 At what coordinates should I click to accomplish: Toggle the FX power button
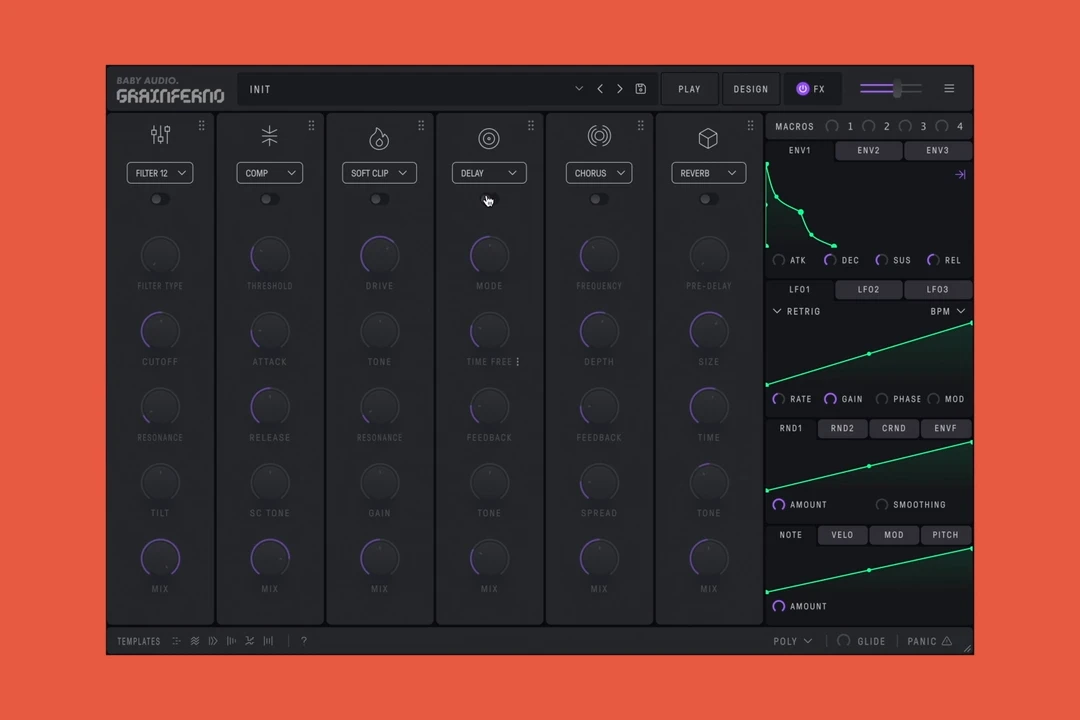coord(802,89)
